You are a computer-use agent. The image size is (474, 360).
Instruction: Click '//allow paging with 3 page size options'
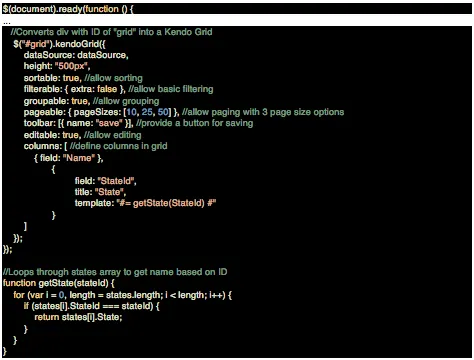263,112
